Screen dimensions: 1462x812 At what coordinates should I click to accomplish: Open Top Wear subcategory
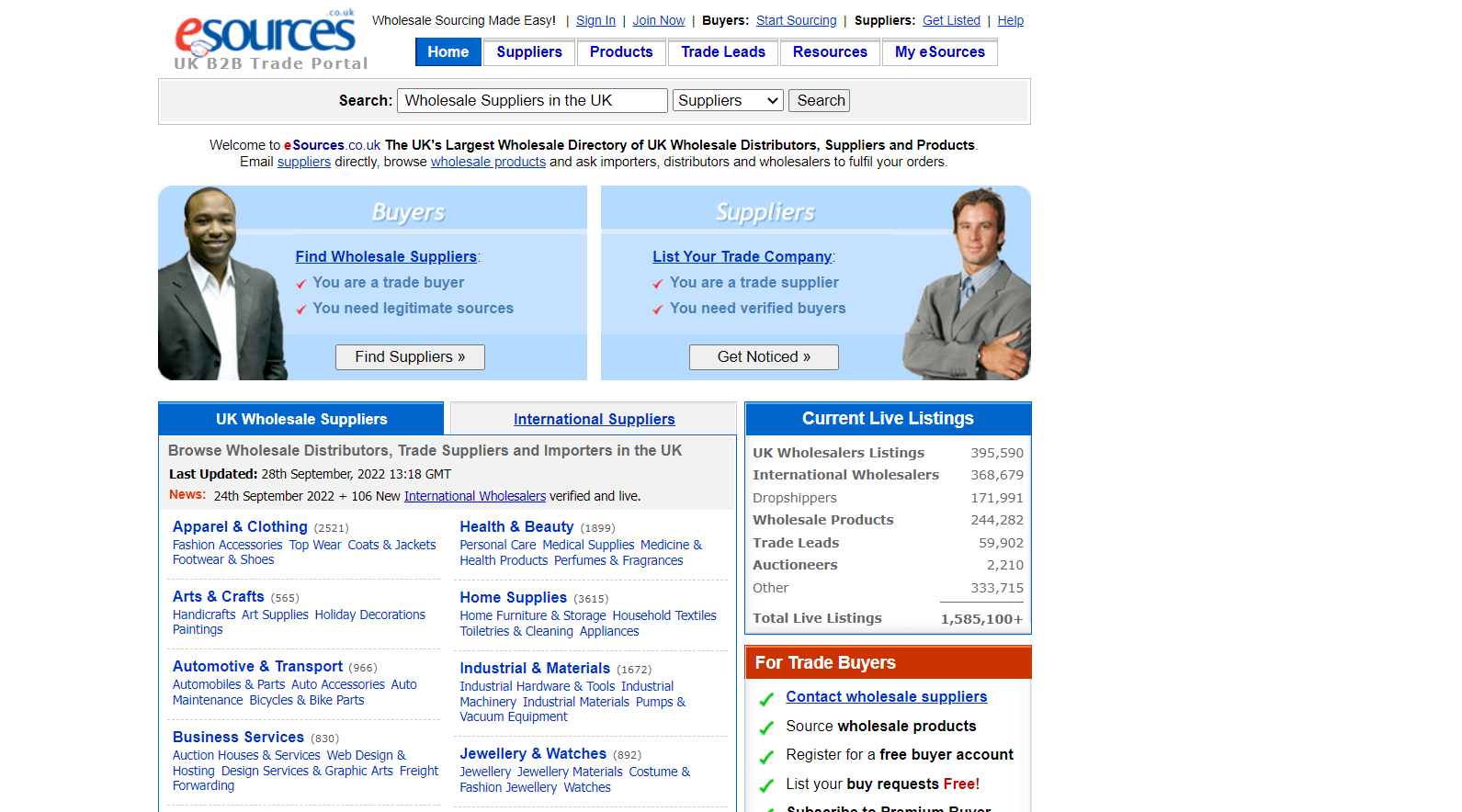pyautogui.click(x=315, y=545)
